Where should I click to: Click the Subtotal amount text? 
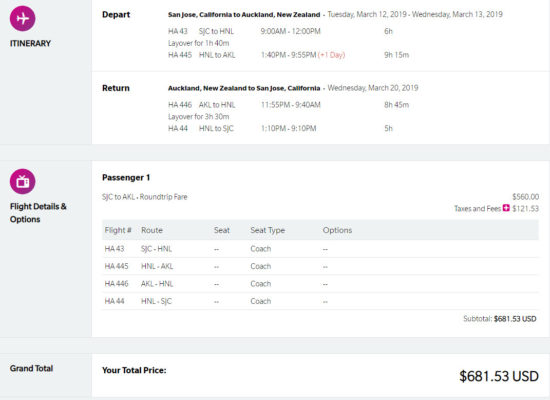[x=515, y=319]
